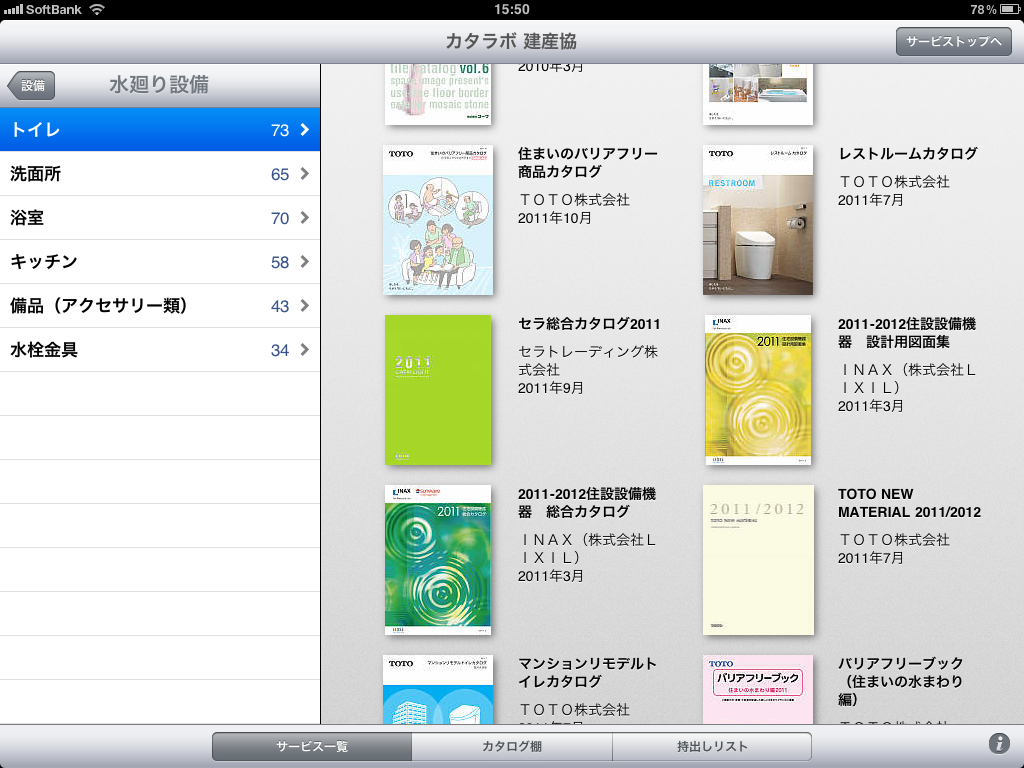Expand the 洗面所 row chevron

tap(304, 174)
